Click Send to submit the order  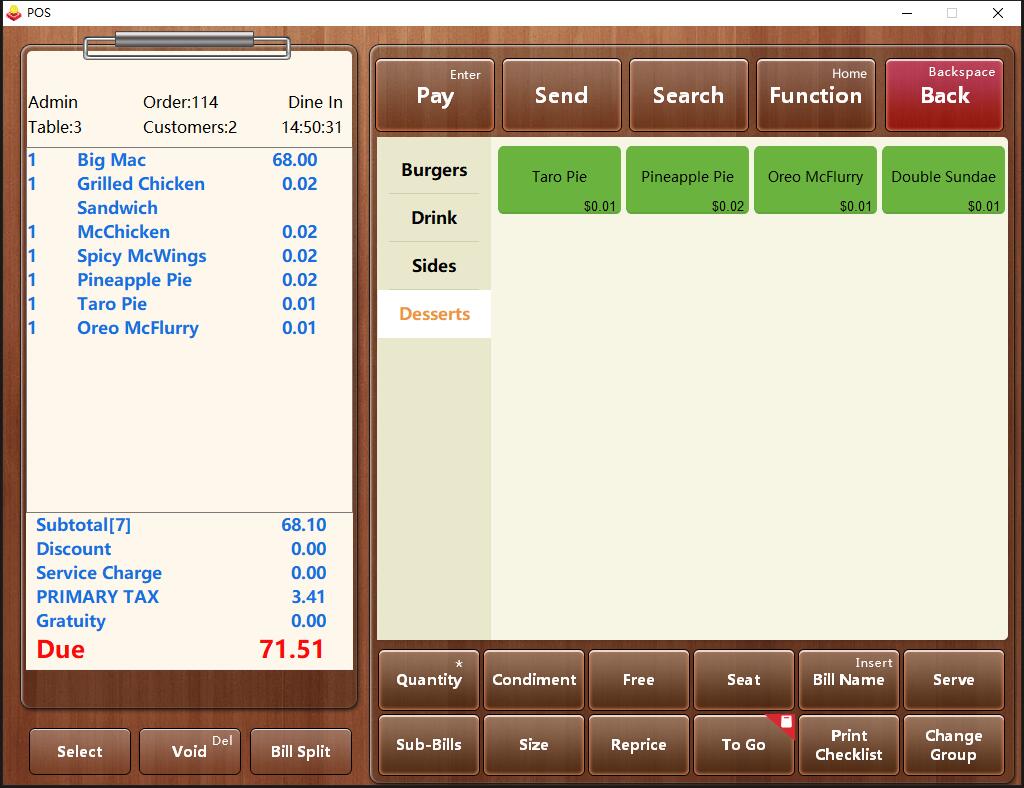tap(561, 95)
